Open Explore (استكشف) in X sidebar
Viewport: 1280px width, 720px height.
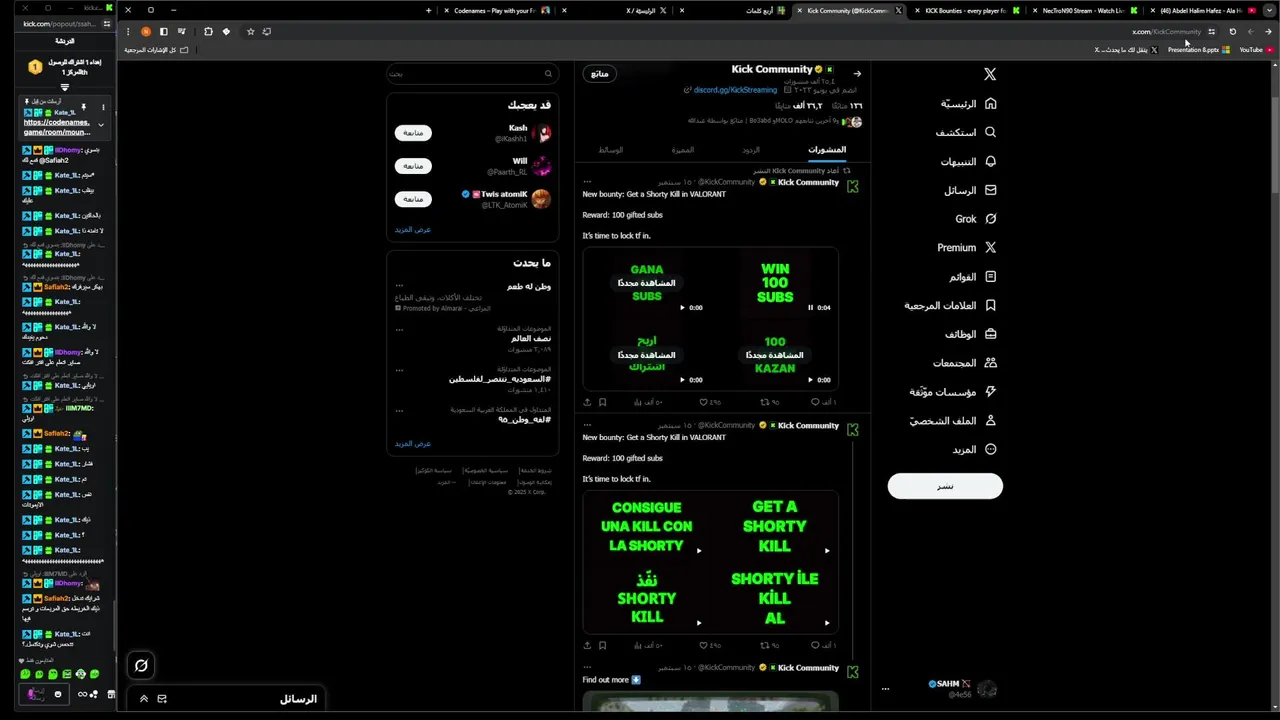(966, 132)
